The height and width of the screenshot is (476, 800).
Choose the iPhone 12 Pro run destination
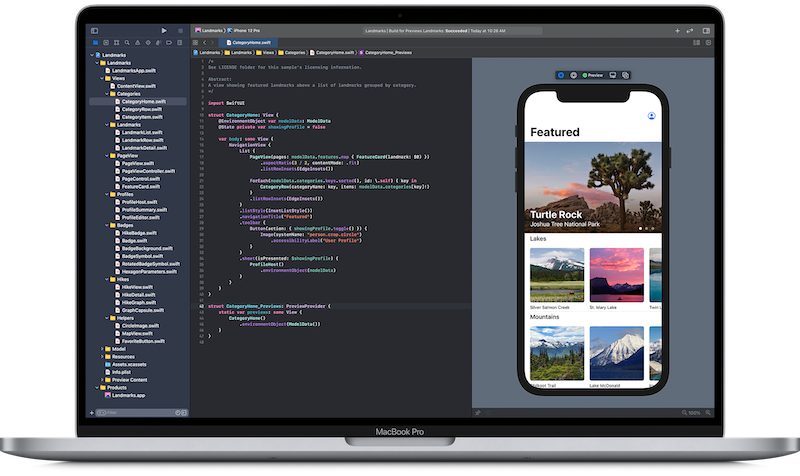244,31
